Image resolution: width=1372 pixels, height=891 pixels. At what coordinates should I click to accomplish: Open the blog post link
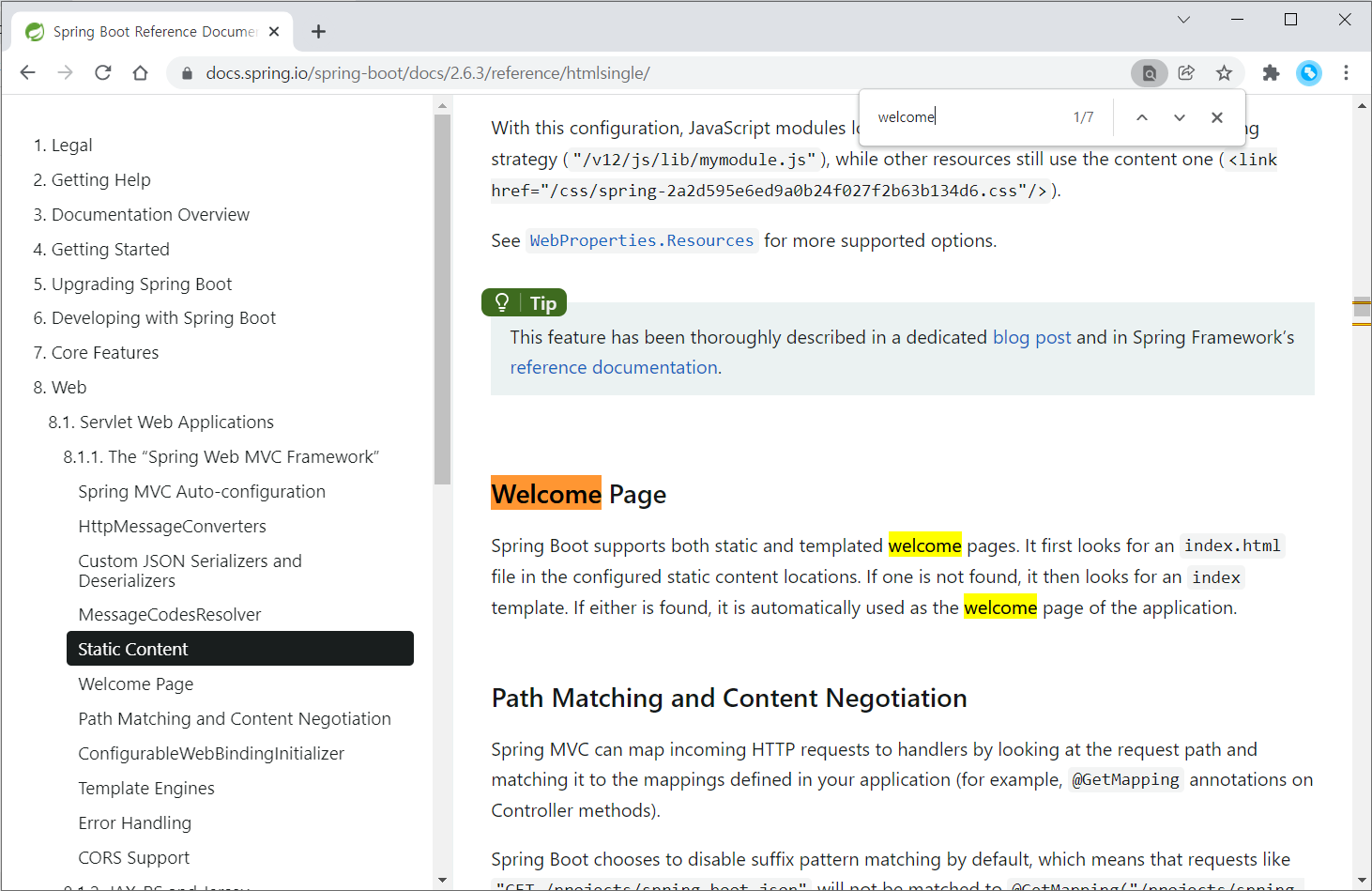pos(1032,337)
